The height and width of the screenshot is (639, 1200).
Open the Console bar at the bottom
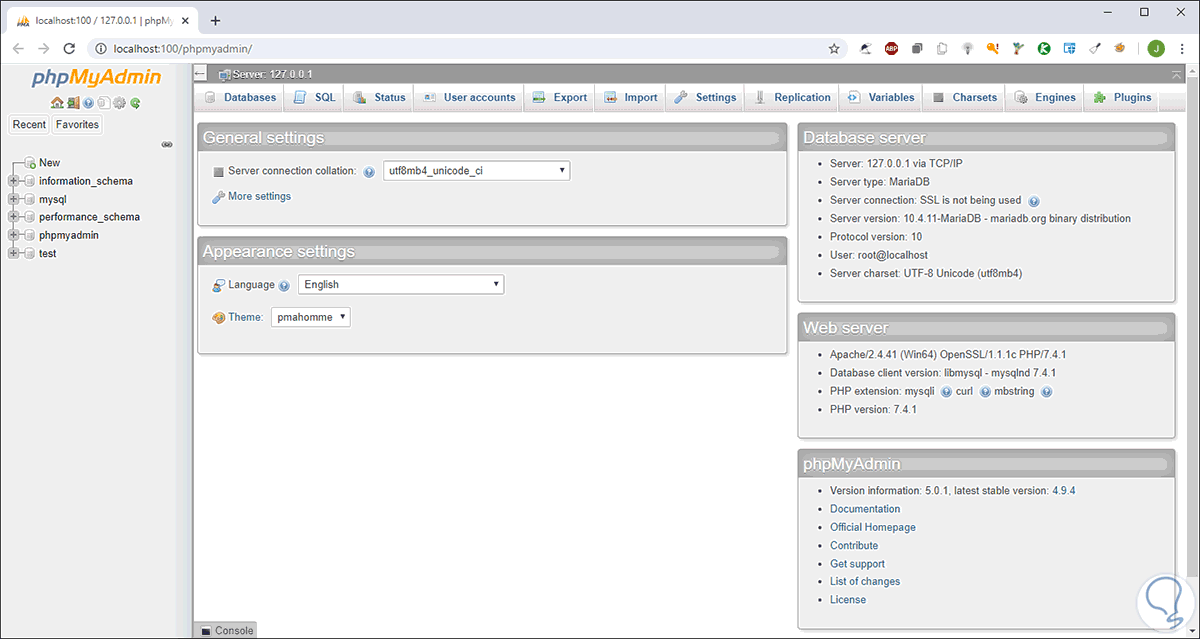click(x=225, y=630)
